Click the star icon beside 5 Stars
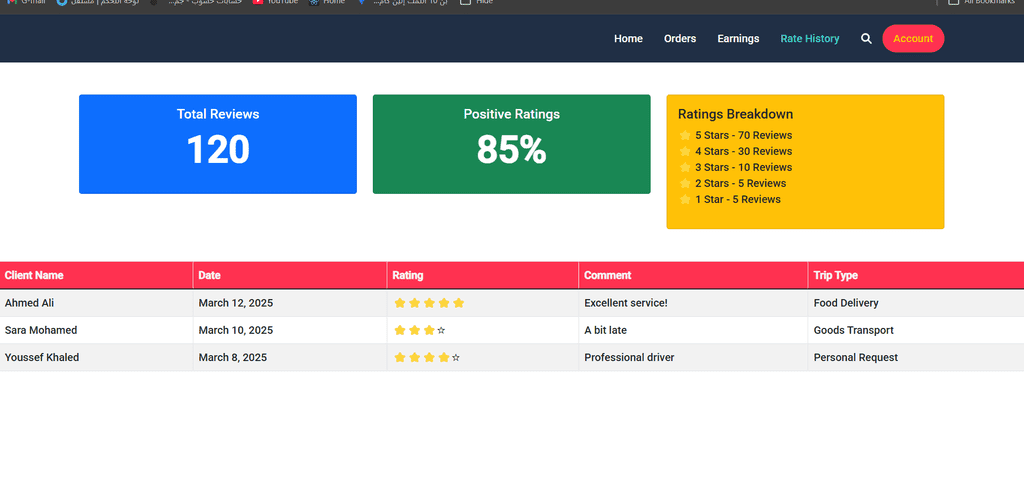 pyautogui.click(x=685, y=135)
